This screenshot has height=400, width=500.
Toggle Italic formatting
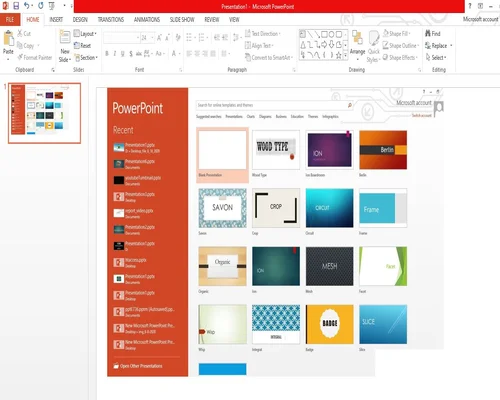click(115, 53)
